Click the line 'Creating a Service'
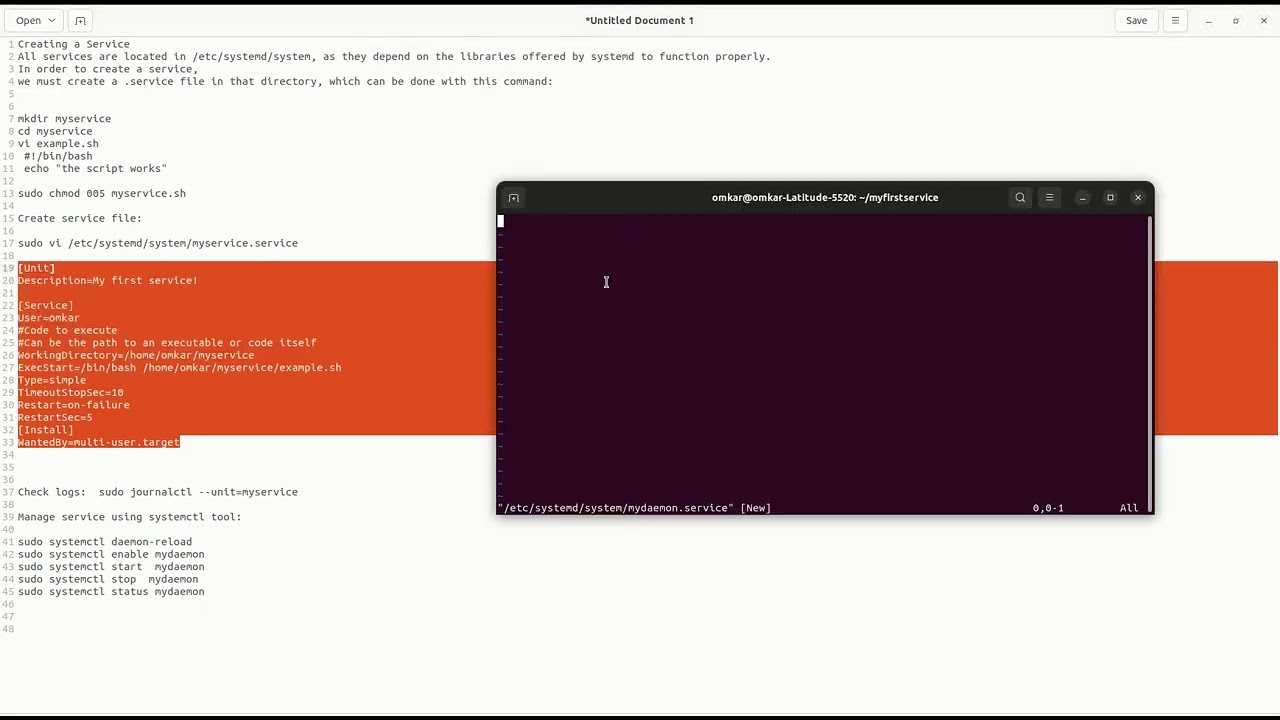1280x720 pixels. click(73, 44)
